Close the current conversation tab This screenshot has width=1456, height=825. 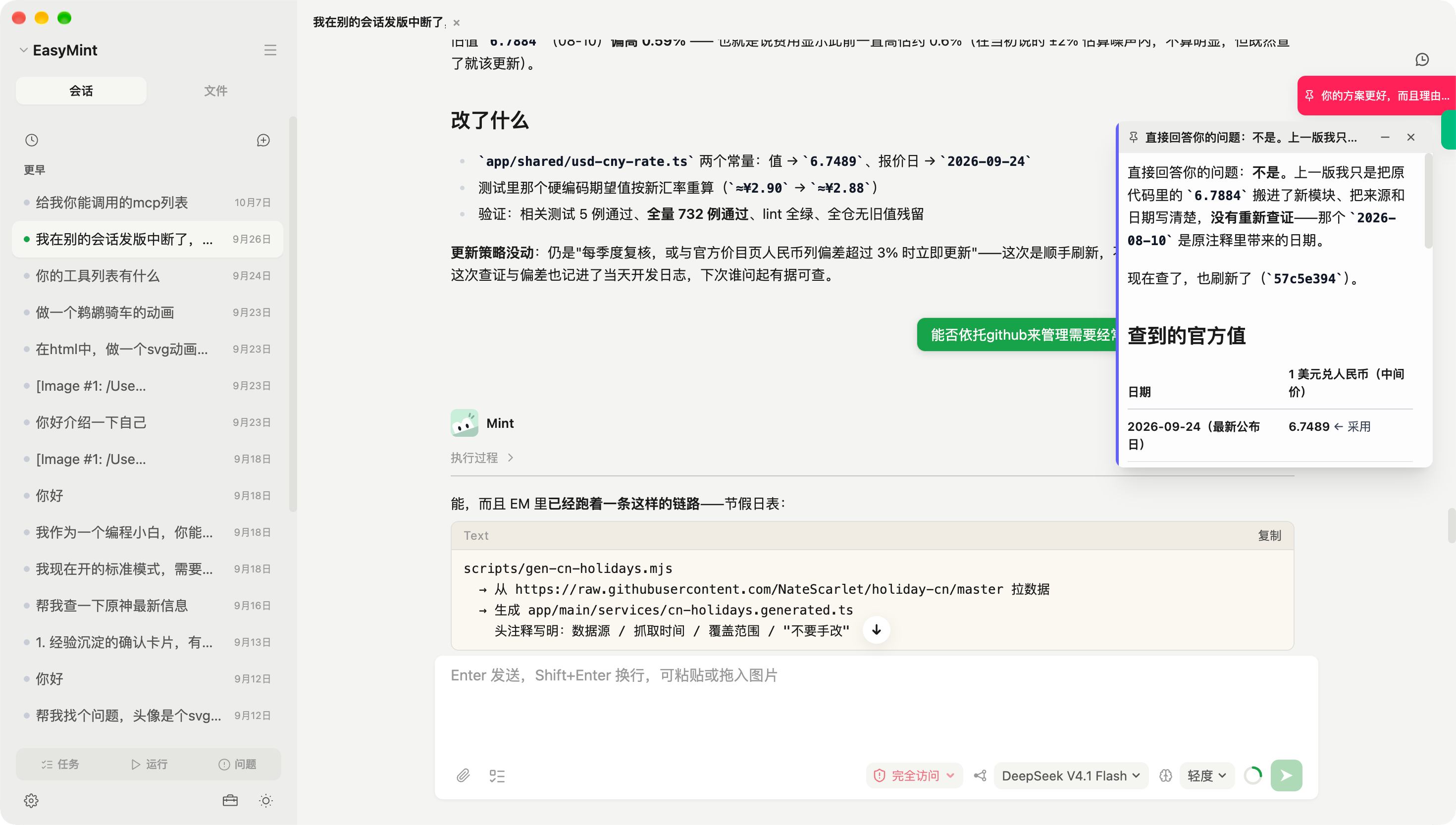(x=457, y=23)
